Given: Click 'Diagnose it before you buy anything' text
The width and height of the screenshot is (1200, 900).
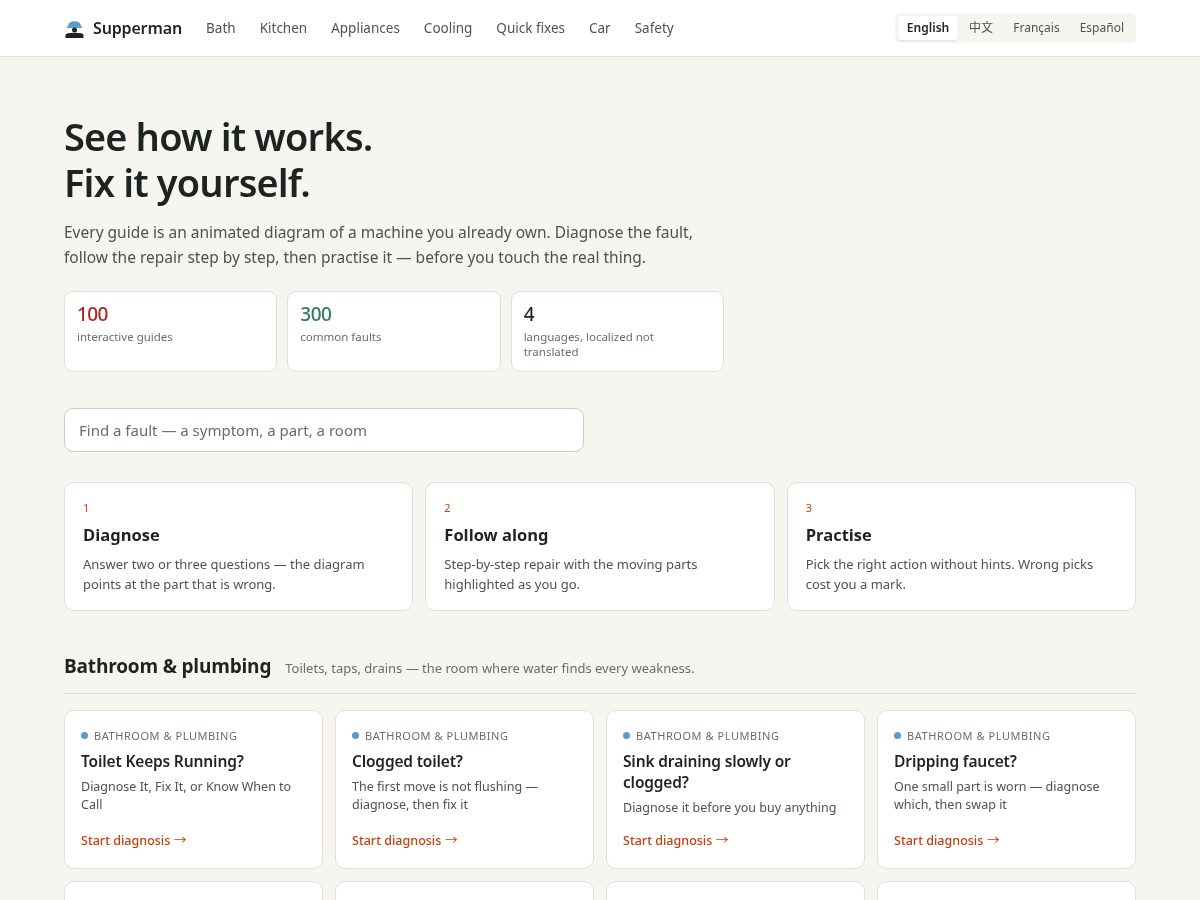Looking at the screenshot, I should pos(730,807).
